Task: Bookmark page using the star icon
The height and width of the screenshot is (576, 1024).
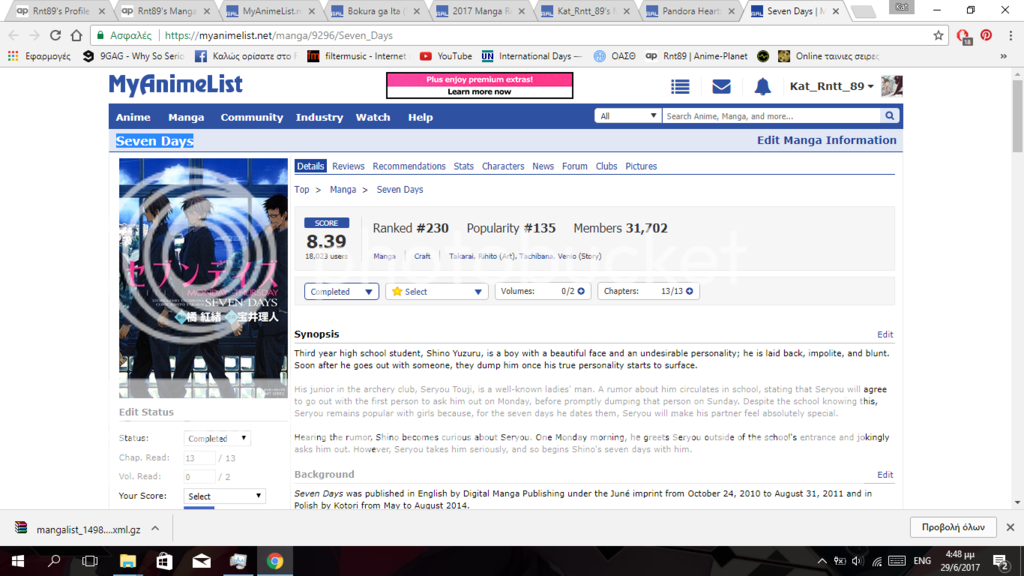Action: pos(938,35)
